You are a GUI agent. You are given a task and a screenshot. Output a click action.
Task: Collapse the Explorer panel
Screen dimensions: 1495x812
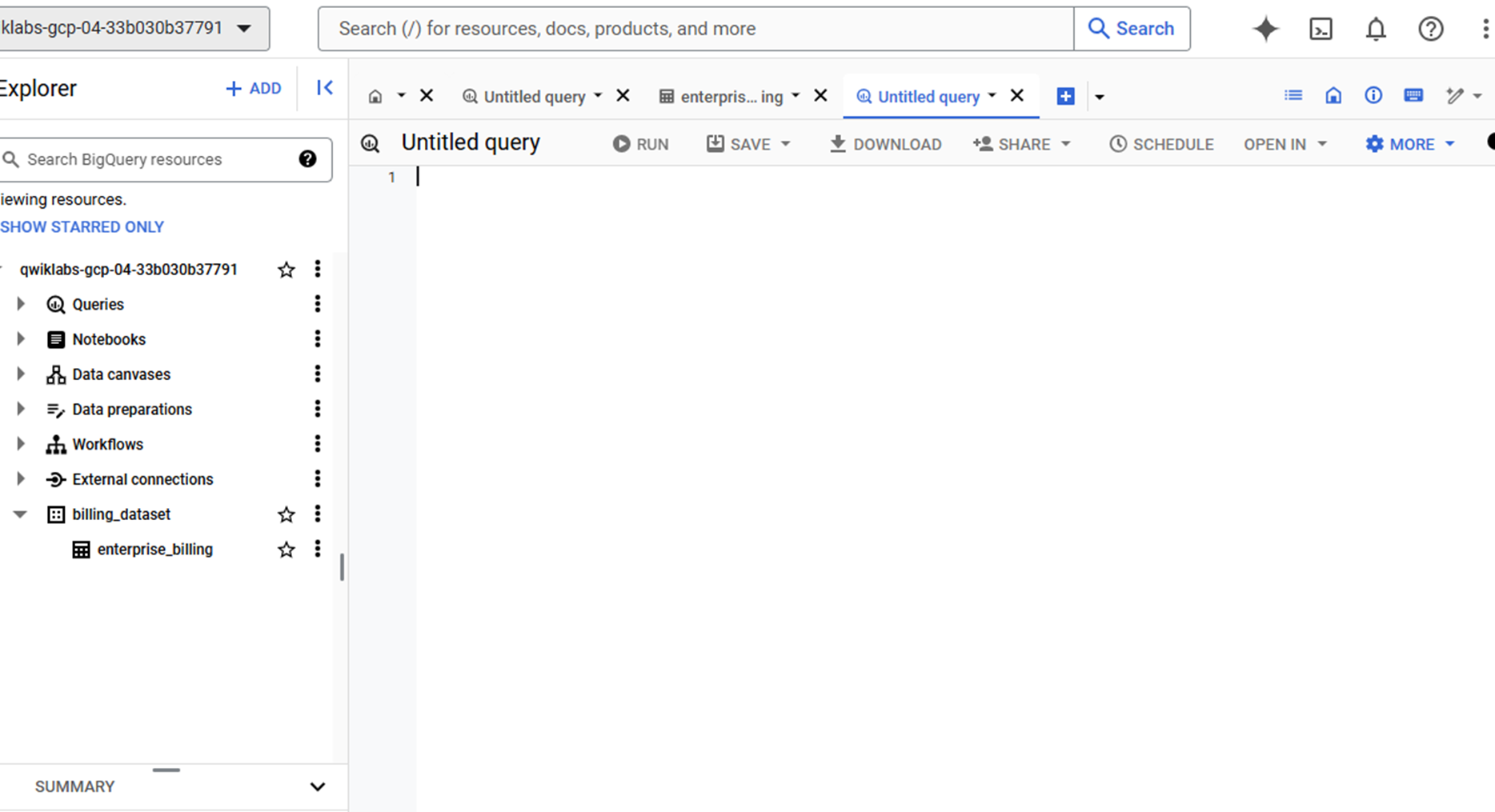(324, 88)
